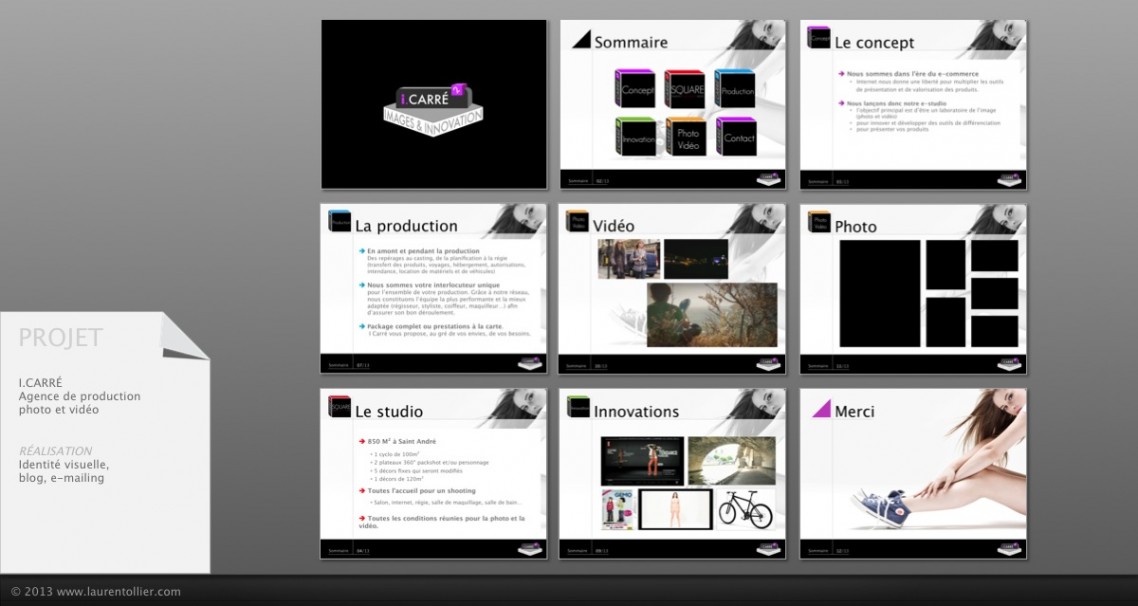The height and width of the screenshot is (606, 1138).
Task: Click Sommaire footer link on Vidéo slide
Action: click(577, 366)
